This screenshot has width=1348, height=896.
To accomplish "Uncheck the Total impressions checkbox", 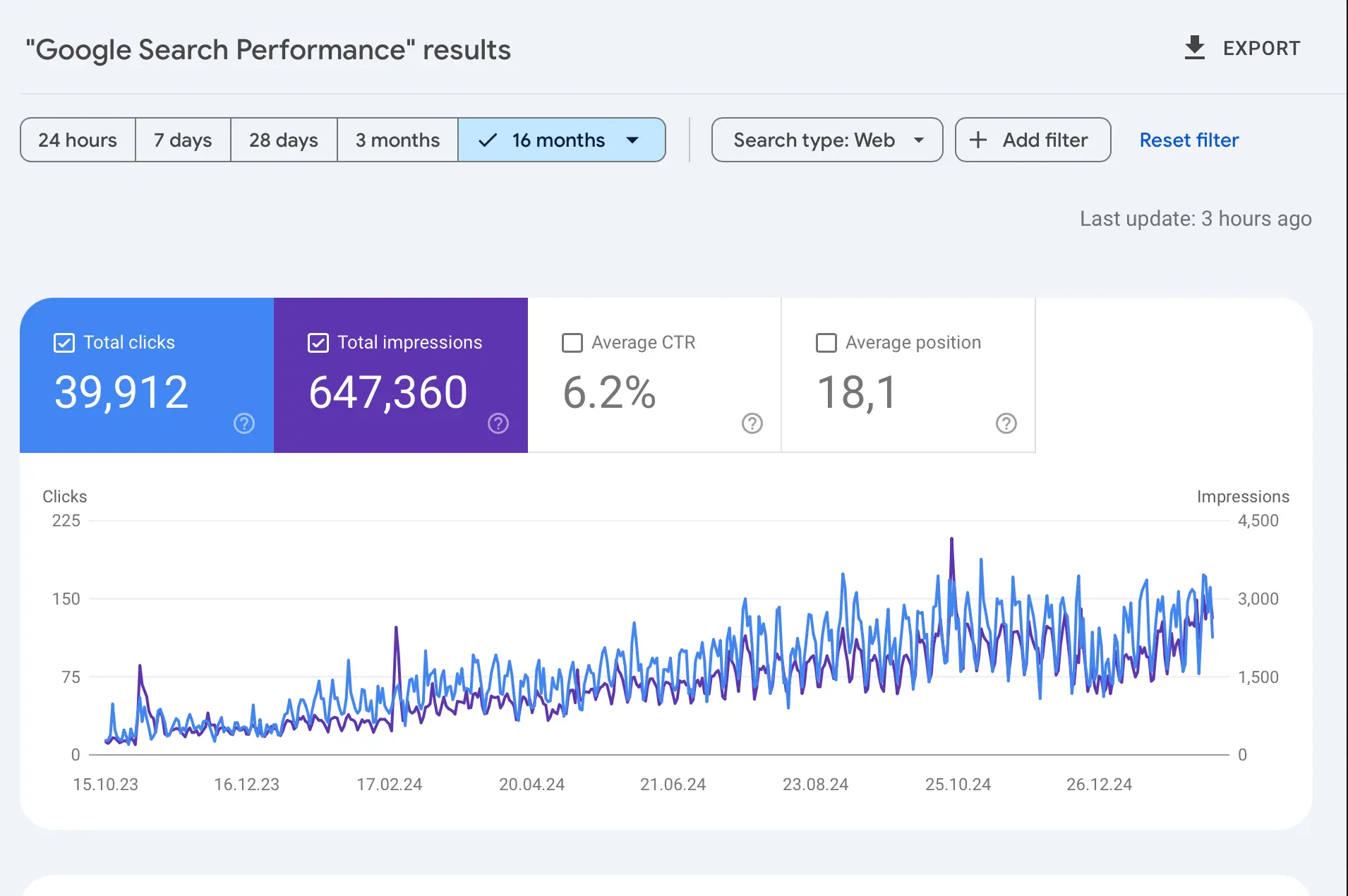I will [318, 343].
